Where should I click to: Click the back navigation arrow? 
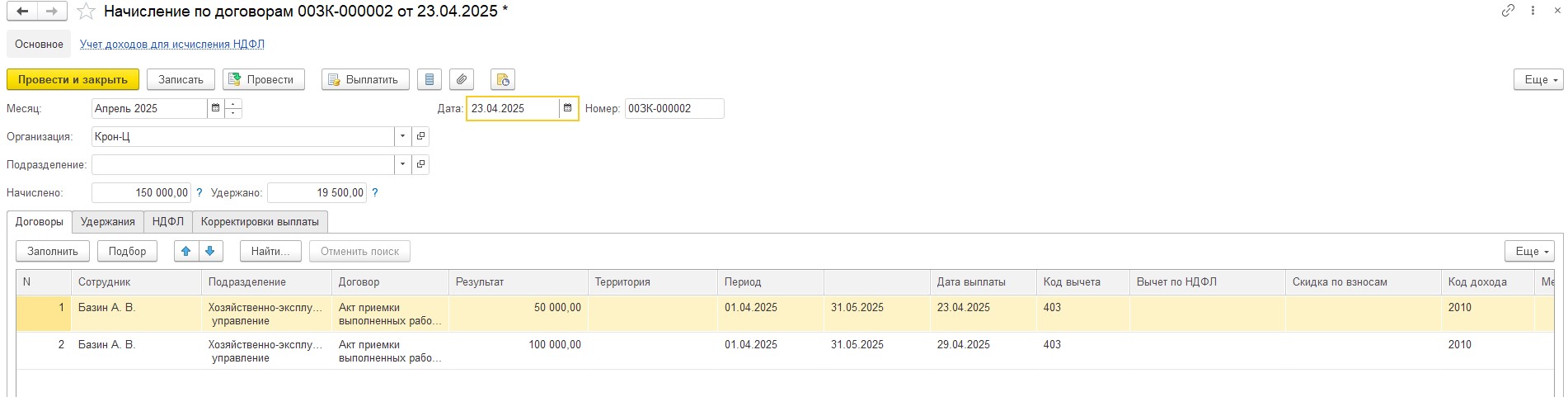(22, 12)
